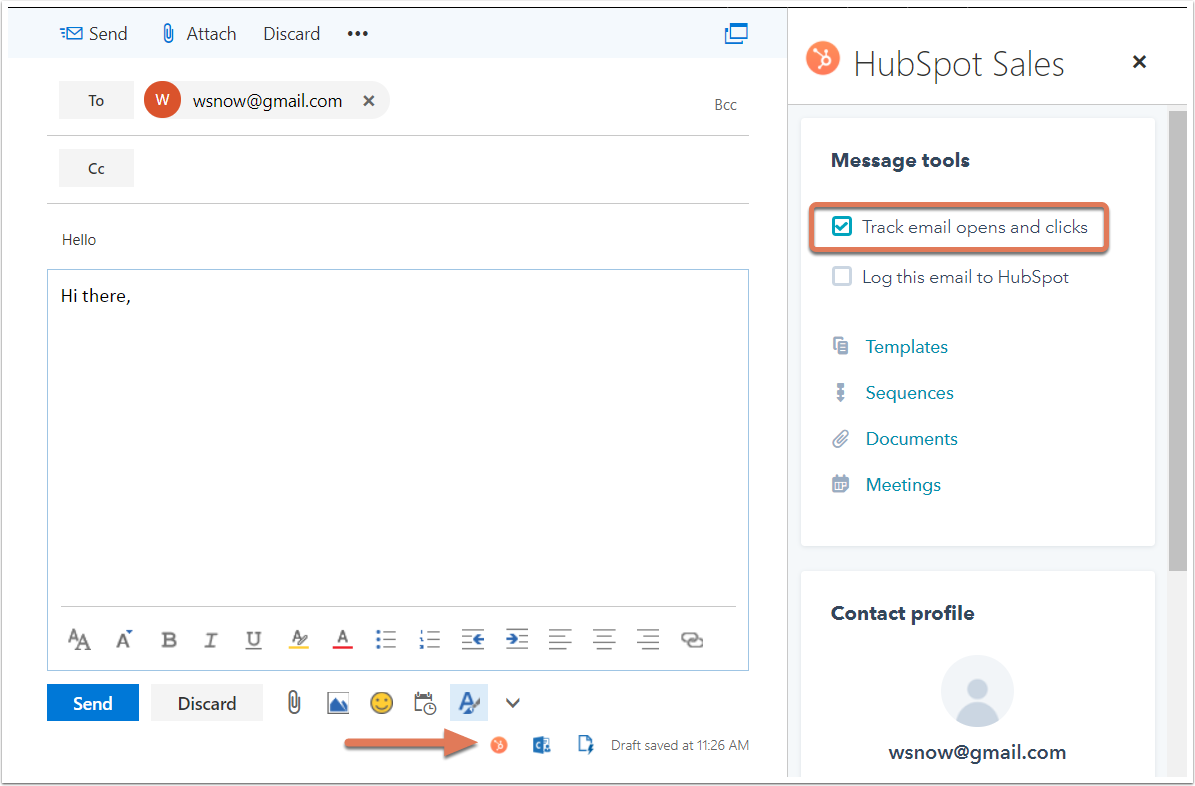
Task: Increase paragraph indent
Action: pos(517,640)
